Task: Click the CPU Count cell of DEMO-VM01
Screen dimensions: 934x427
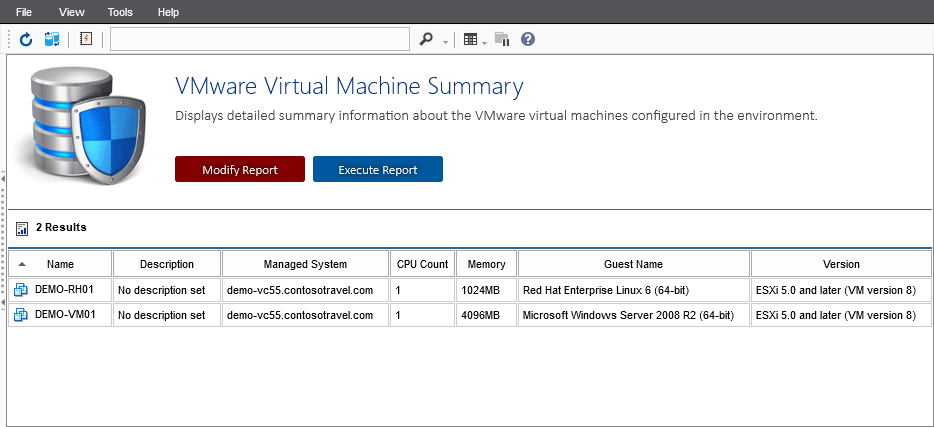Action: click(422, 314)
